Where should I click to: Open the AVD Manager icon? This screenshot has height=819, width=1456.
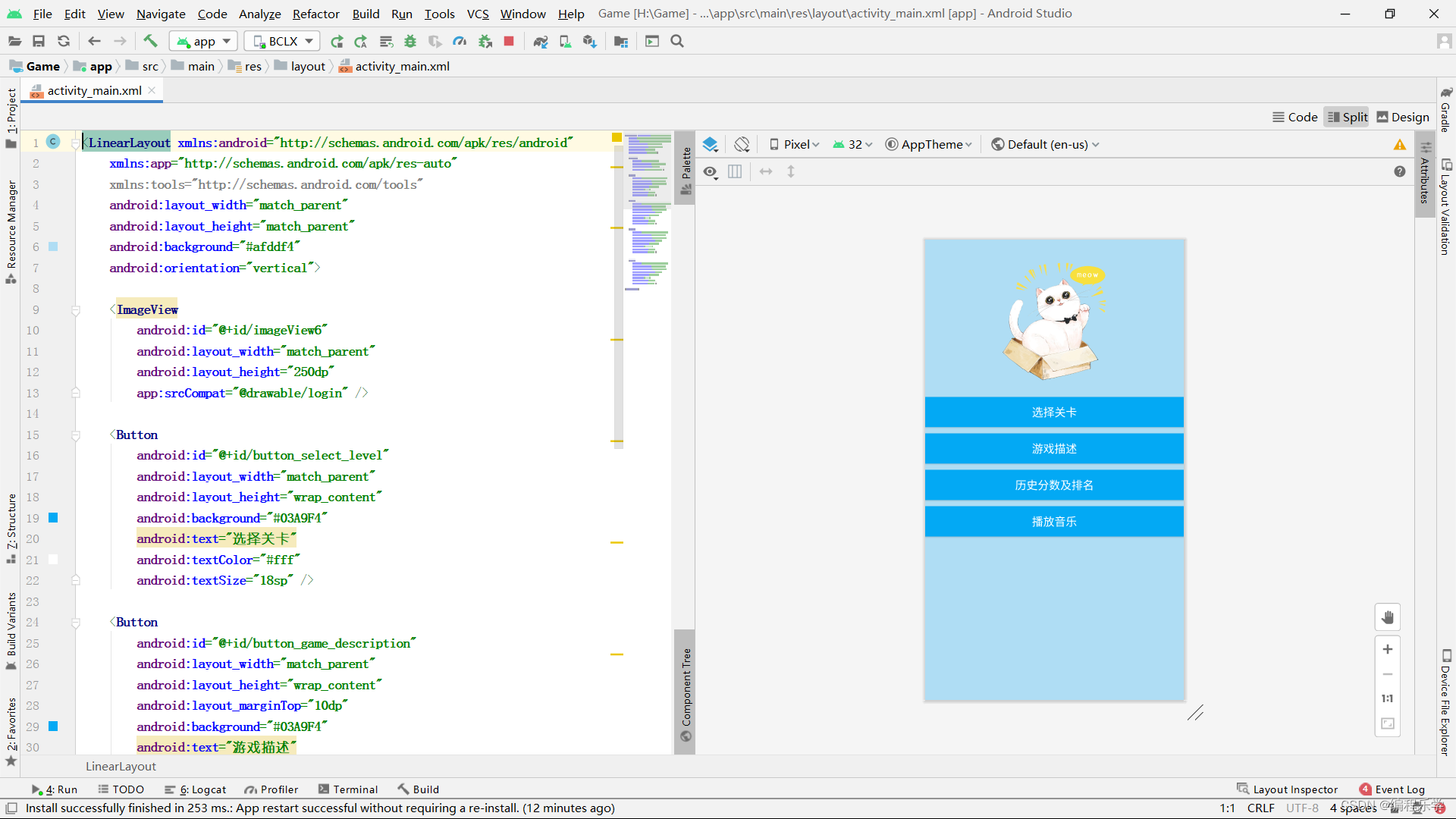(565, 41)
